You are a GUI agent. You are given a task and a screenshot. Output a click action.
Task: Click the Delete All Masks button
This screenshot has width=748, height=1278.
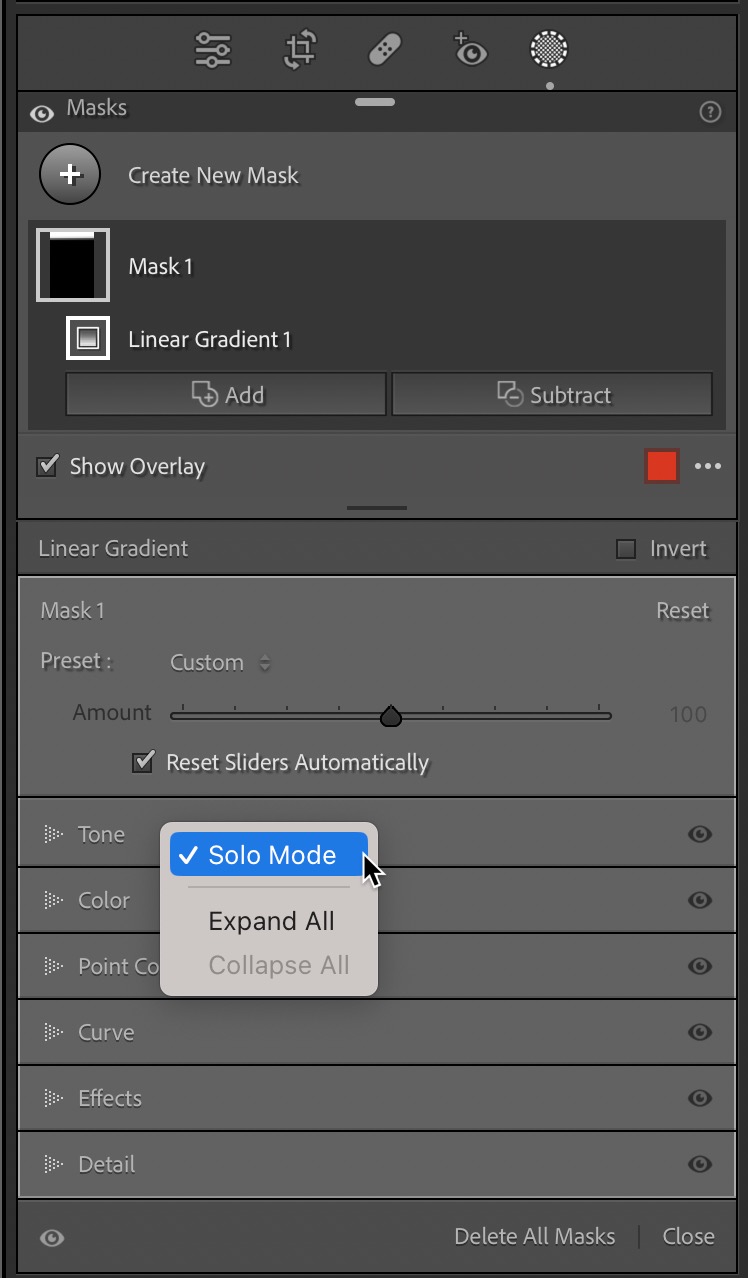point(535,1236)
